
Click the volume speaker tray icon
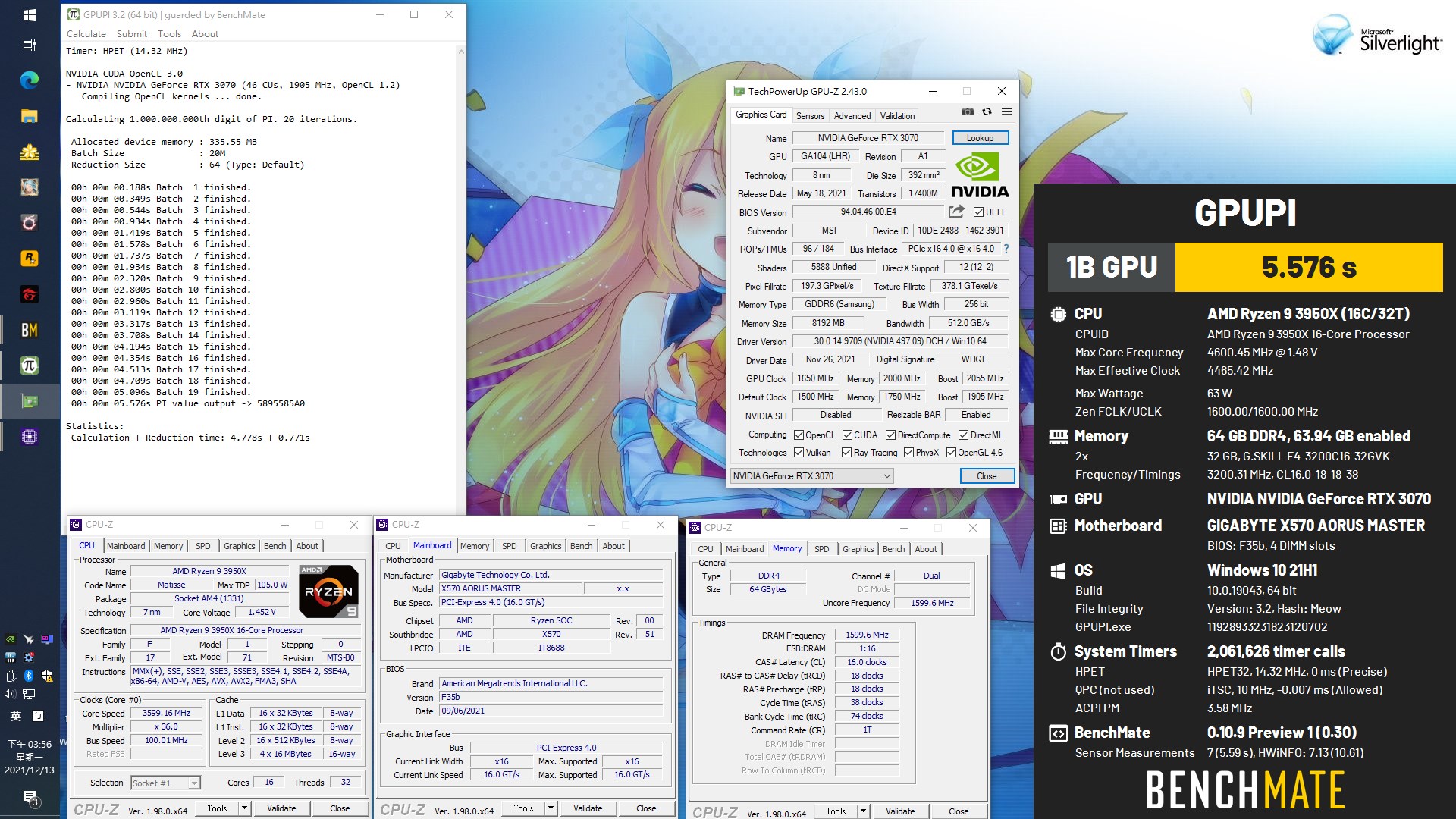click(10, 694)
